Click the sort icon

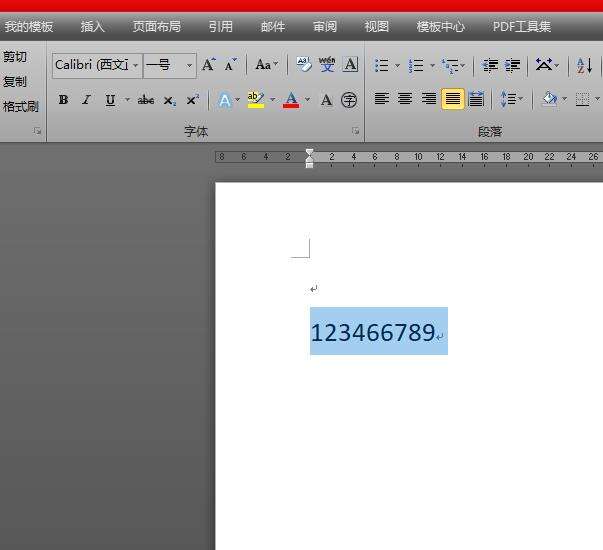point(584,65)
